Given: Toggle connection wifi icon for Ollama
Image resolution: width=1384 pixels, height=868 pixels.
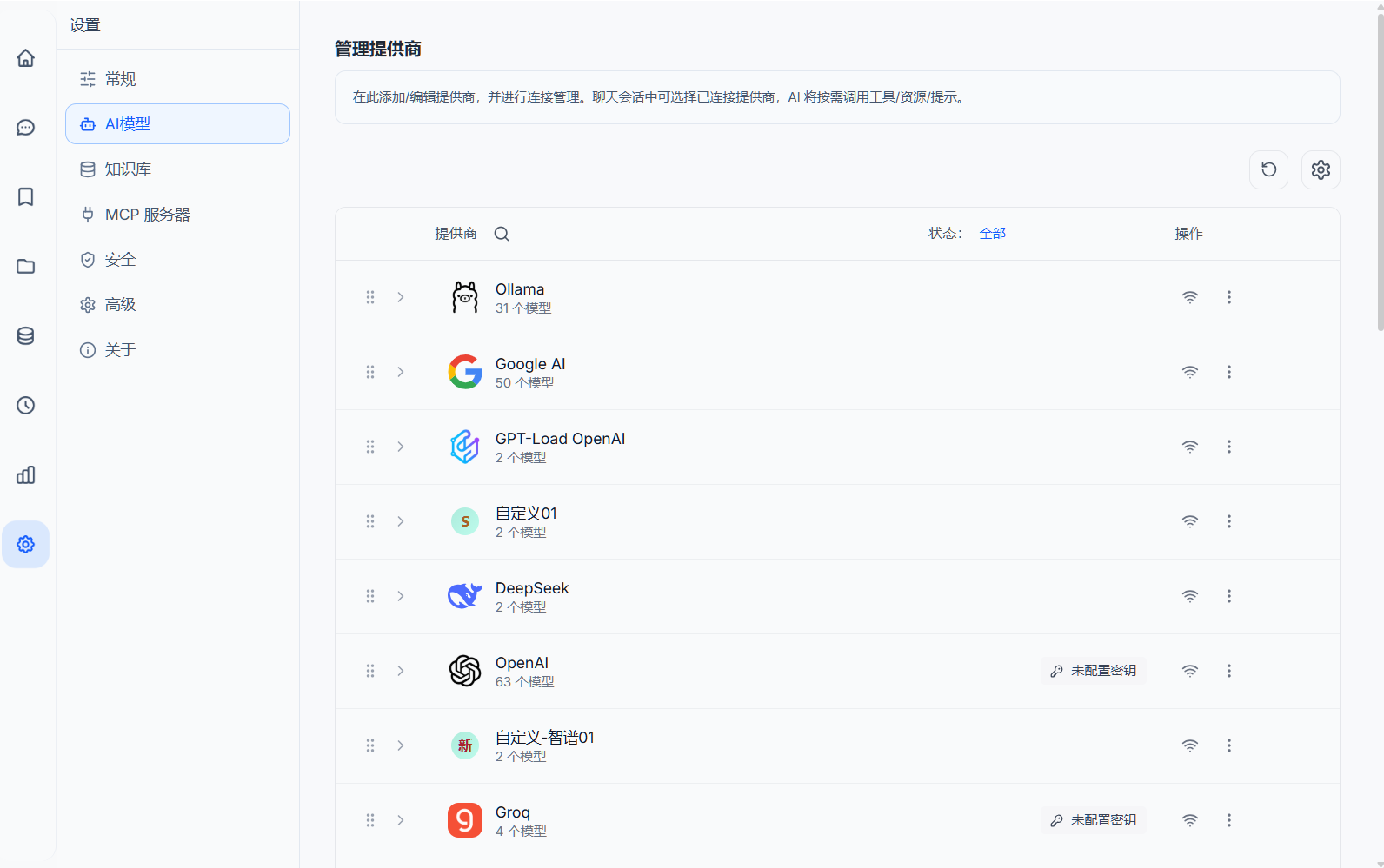Looking at the screenshot, I should 1189,297.
